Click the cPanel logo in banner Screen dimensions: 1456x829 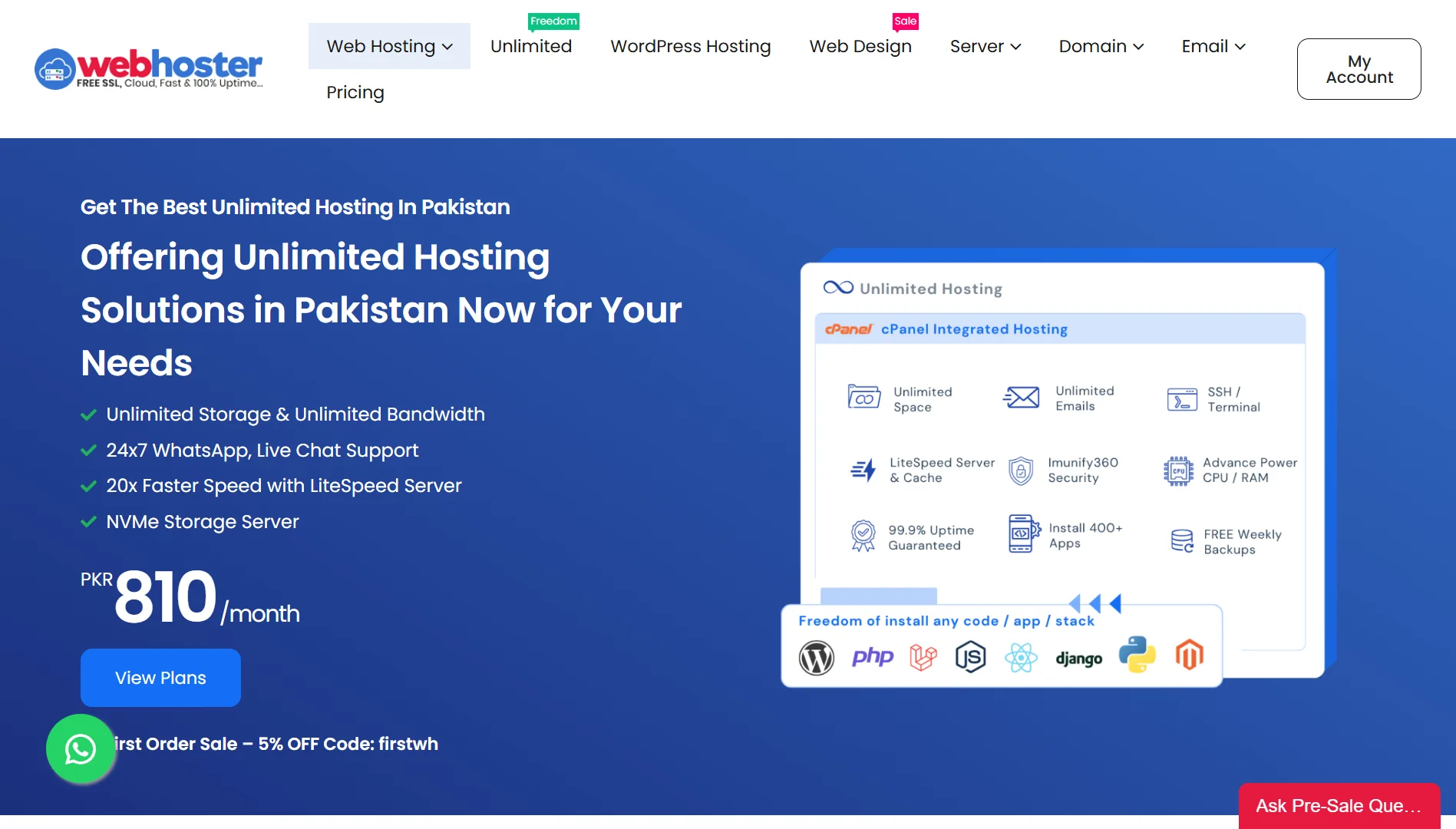[x=848, y=329]
